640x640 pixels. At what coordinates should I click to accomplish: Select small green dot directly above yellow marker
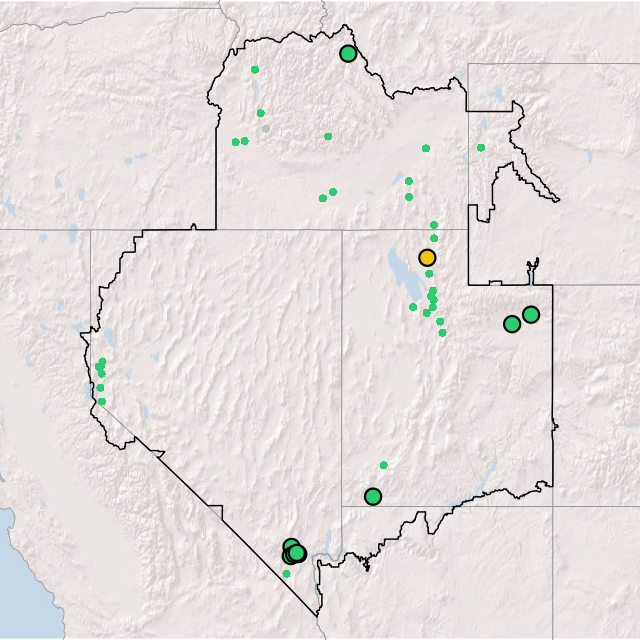click(x=434, y=238)
